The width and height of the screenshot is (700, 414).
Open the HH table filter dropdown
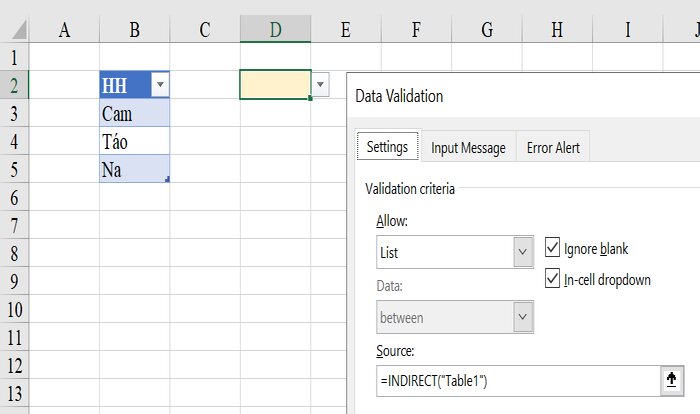(x=160, y=84)
